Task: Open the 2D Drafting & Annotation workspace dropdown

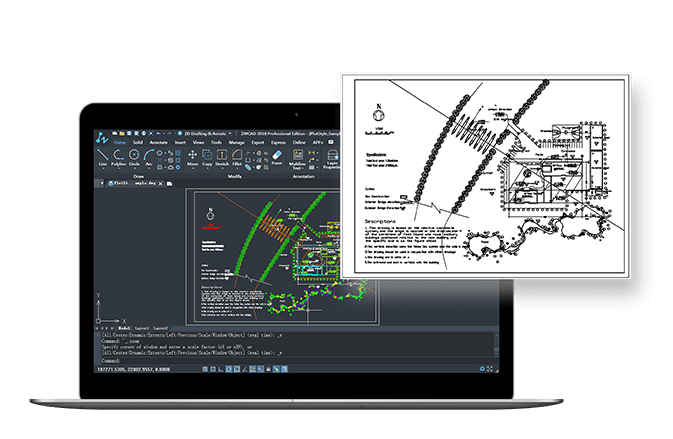Action: tap(201, 132)
